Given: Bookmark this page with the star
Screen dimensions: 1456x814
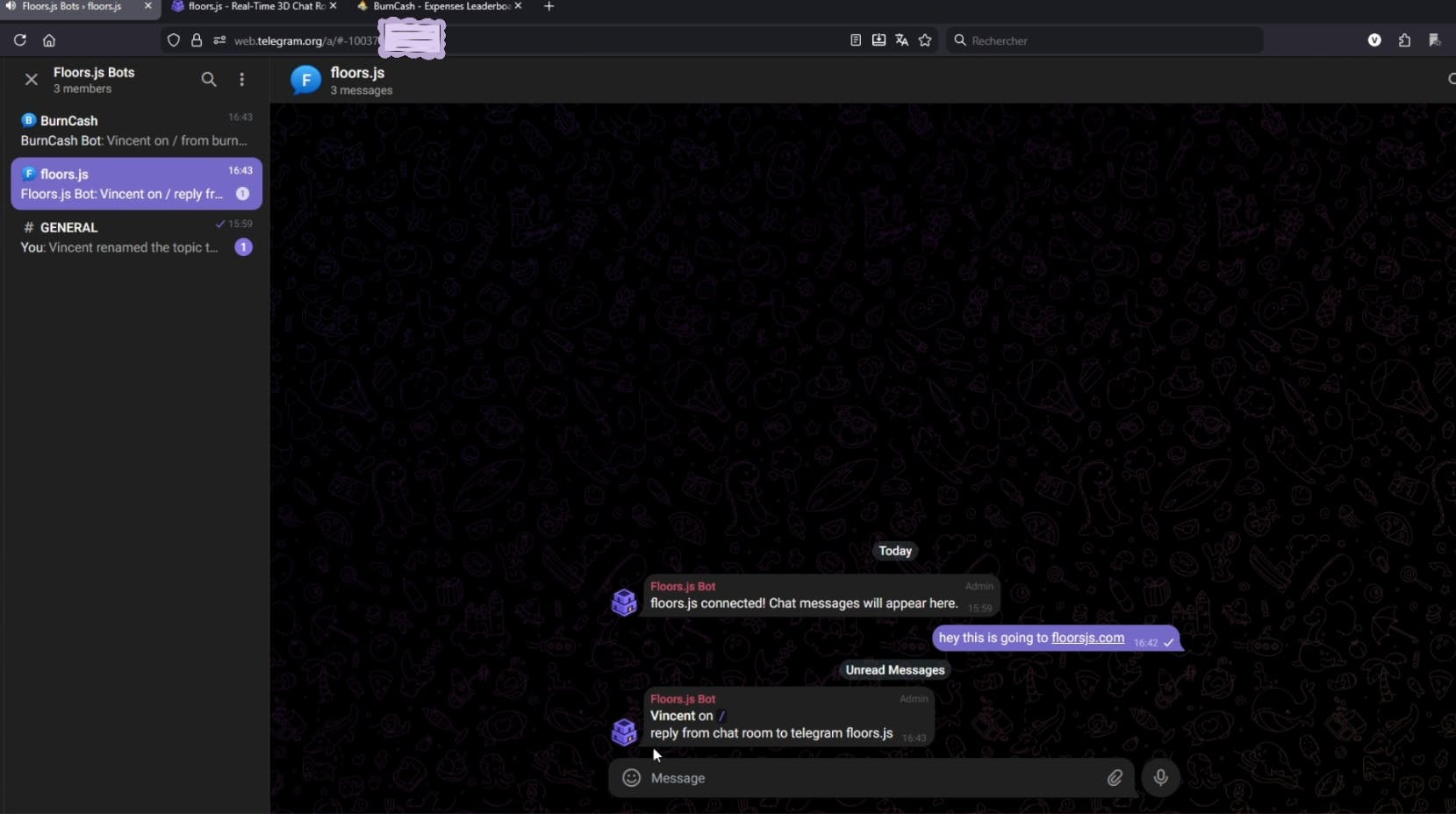Looking at the screenshot, I should 925,40.
